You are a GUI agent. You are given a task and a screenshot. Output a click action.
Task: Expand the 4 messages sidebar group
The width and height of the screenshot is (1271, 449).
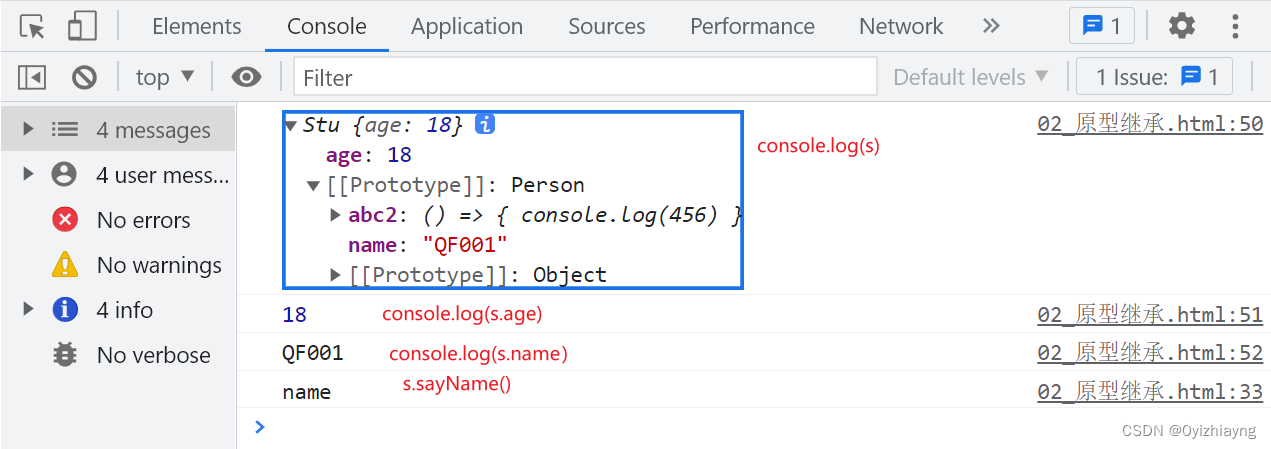tap(28, 130)
